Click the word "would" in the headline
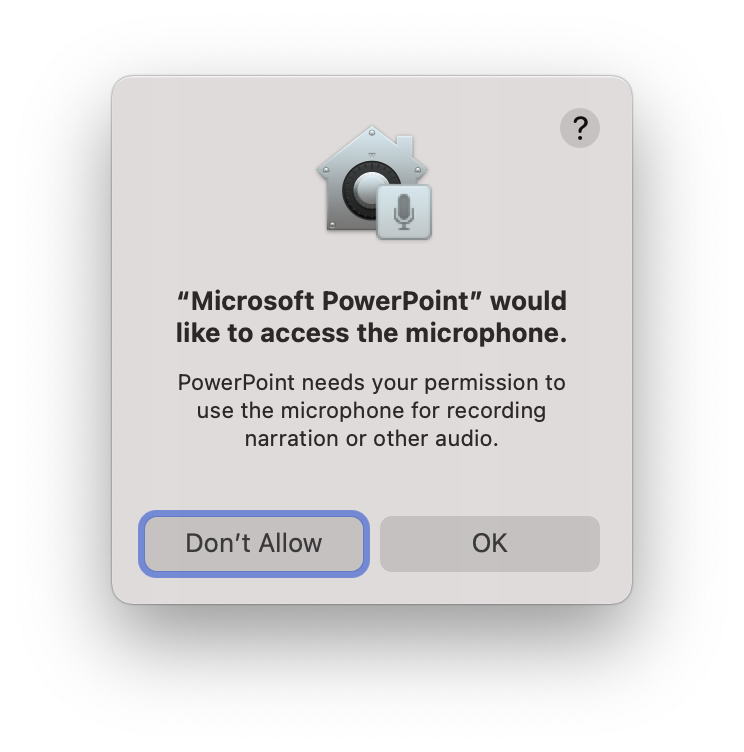The image size is (744, 752). [x=528, y=301]
